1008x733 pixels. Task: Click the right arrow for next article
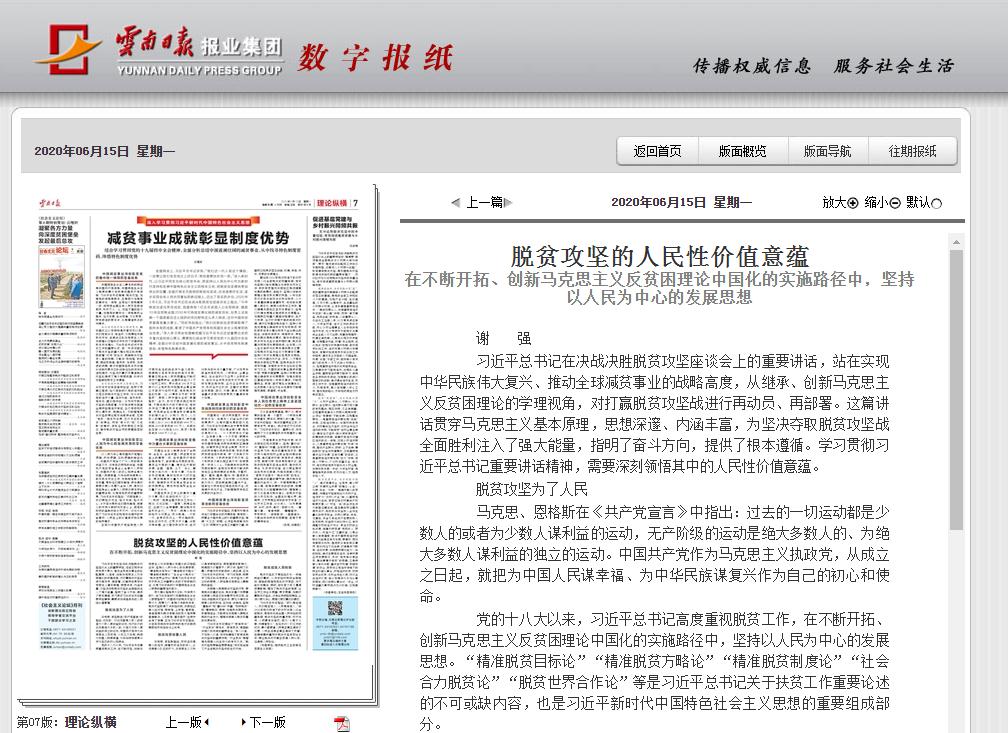click(510, 202)
